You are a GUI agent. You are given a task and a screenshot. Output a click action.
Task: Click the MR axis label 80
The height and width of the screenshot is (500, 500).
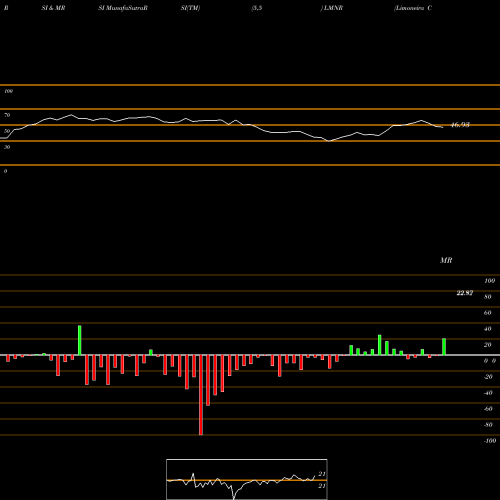[x=488, y=297]
